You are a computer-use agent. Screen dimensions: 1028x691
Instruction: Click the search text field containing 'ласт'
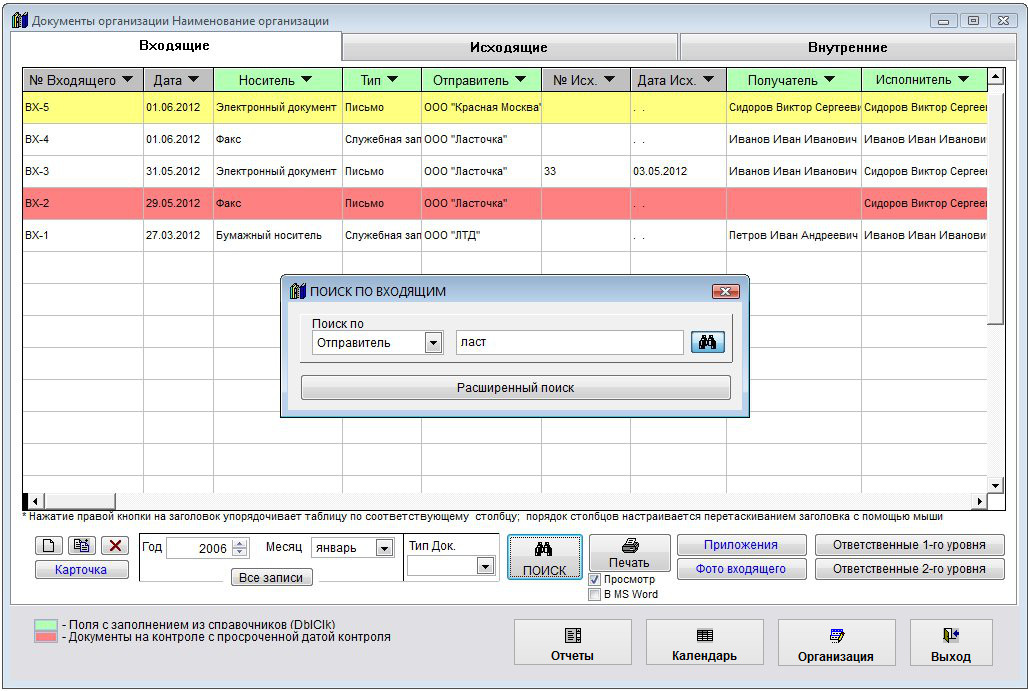pyautogui.click(x=569, y=343)
